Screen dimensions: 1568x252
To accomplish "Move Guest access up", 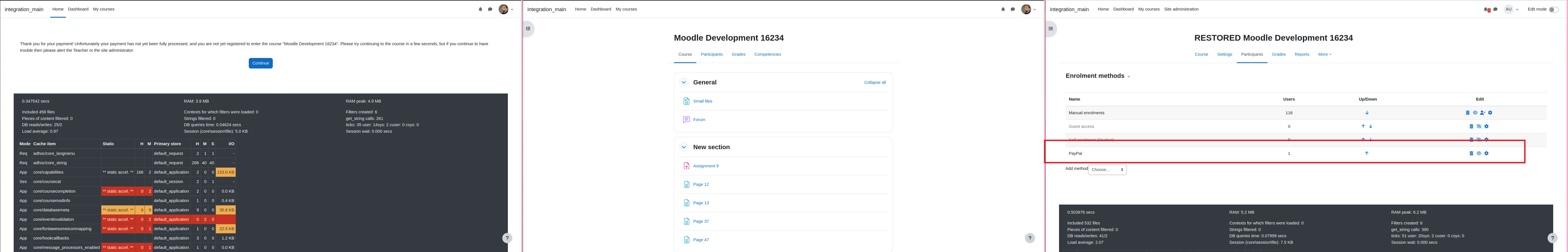I will (1363, 126).
